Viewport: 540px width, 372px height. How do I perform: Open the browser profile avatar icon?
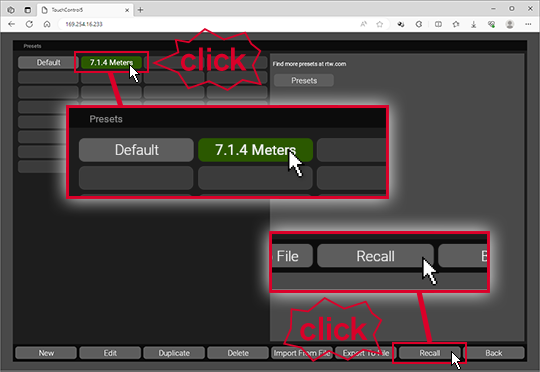coord(510,24)
